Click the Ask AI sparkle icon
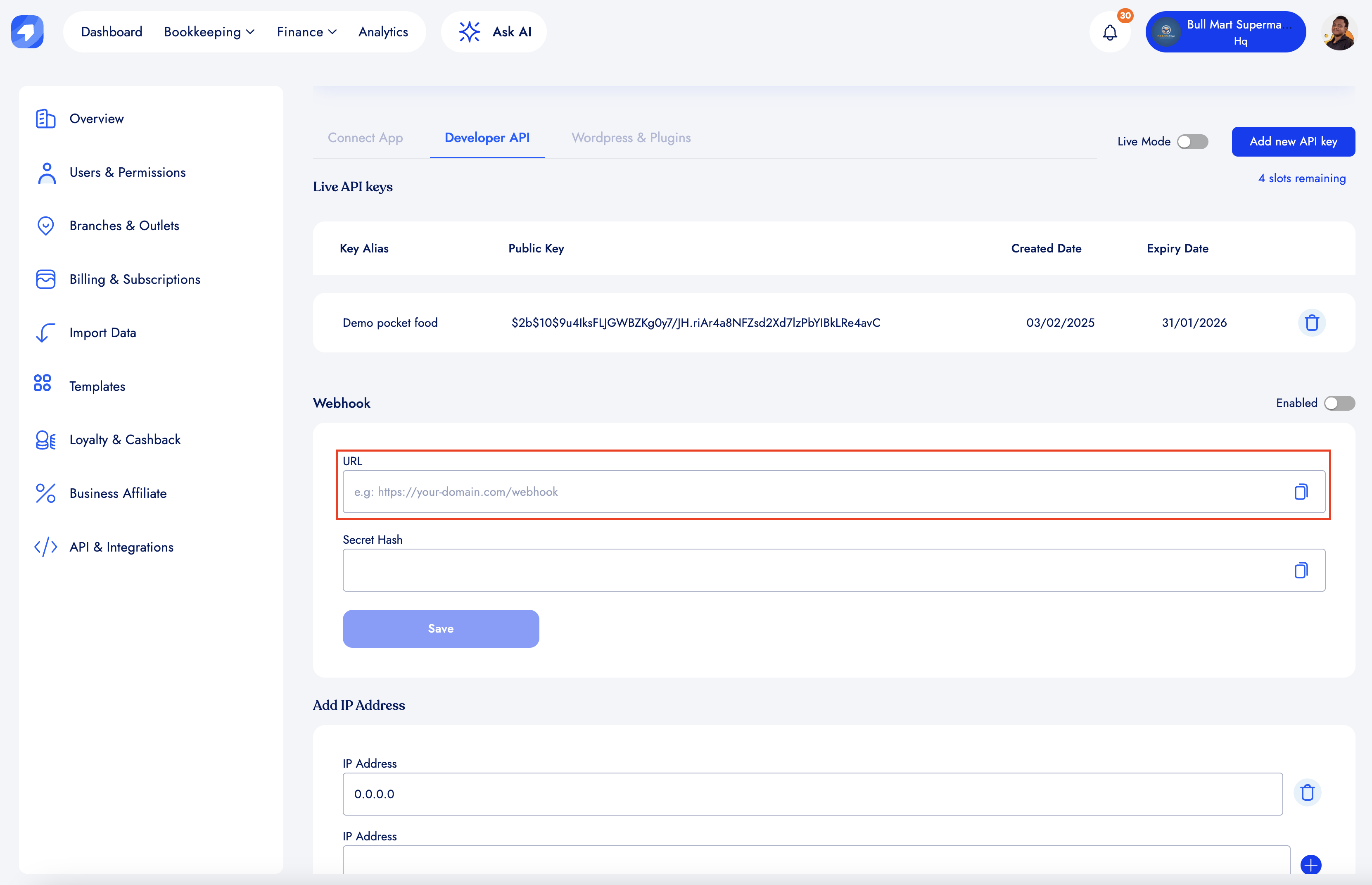Viewport: 1372px width, 885px height. 469,31
